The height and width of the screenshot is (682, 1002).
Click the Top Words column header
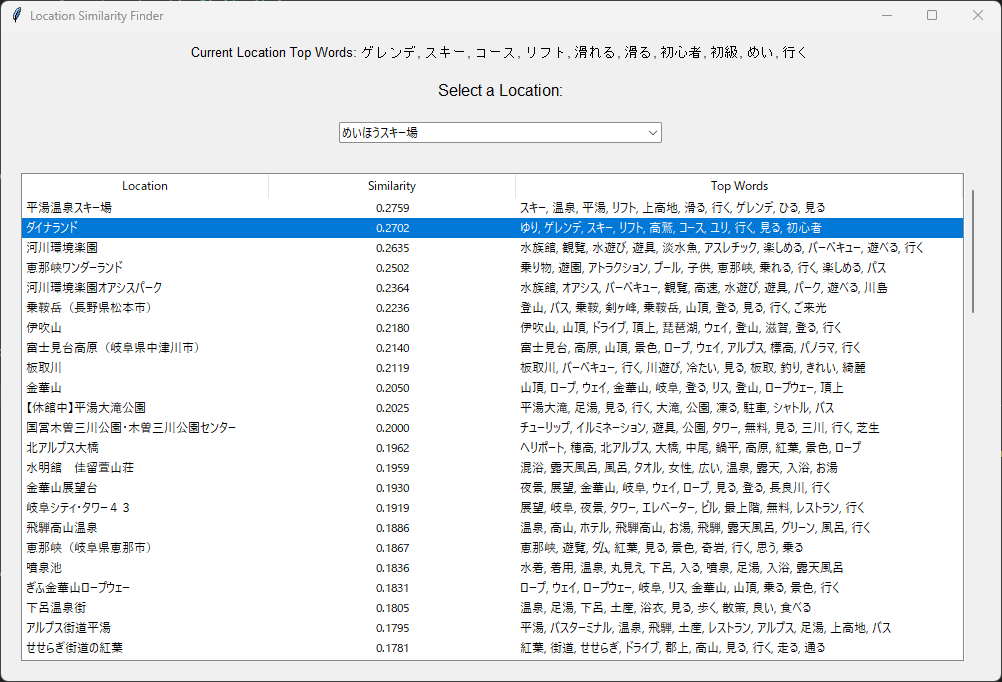(739, 186)
